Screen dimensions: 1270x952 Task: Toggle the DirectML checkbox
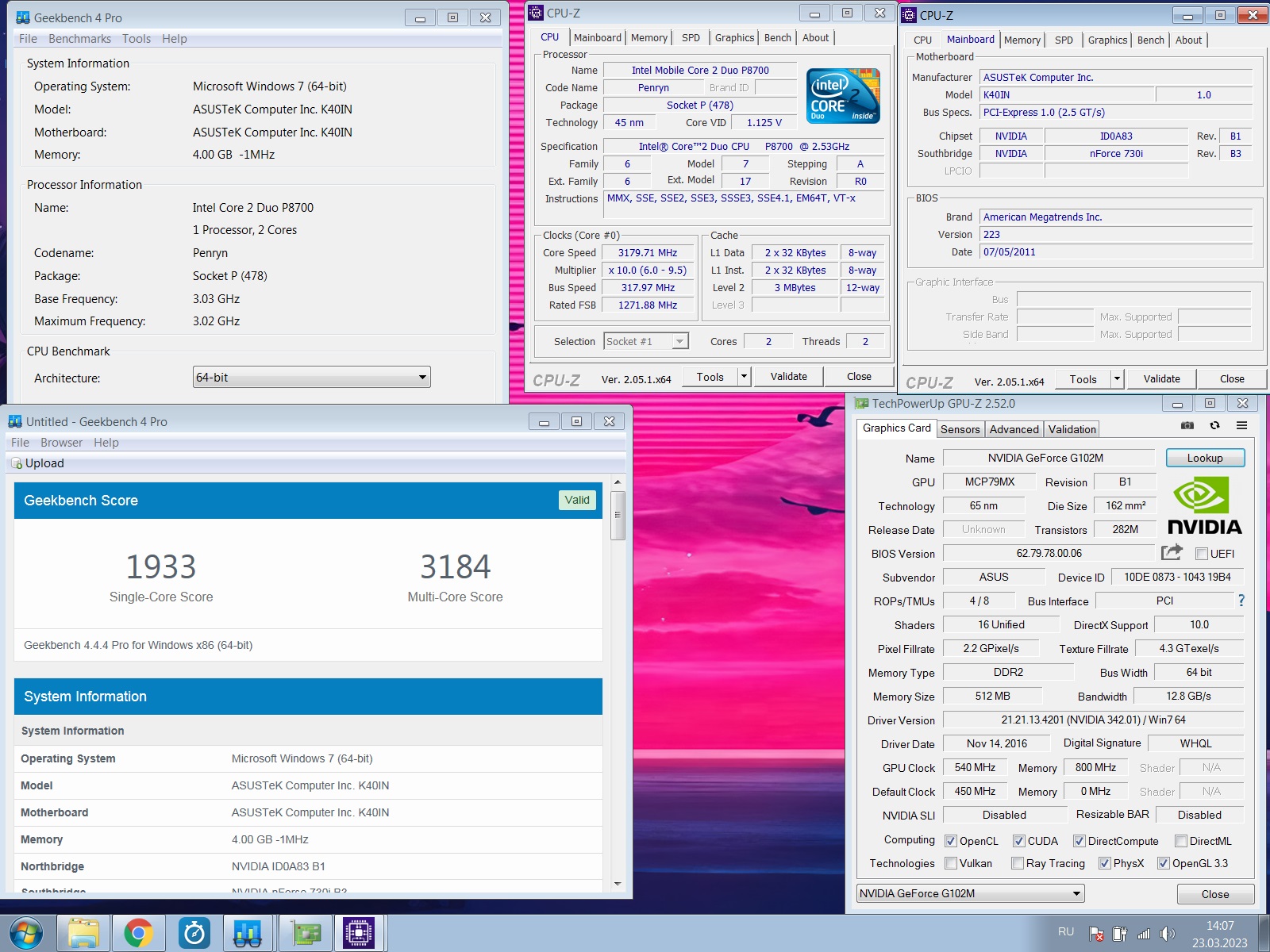[x=1181, y=841]
